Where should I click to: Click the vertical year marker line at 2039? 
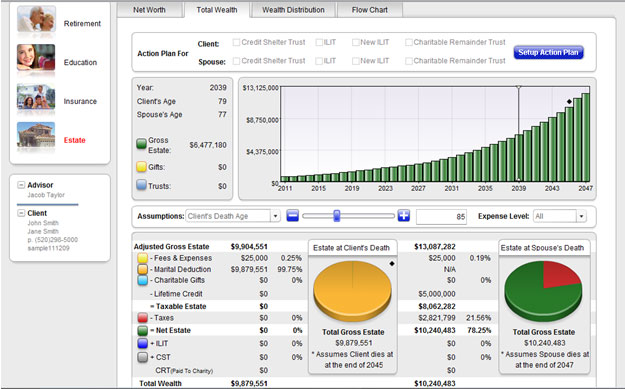pos(518,133)
